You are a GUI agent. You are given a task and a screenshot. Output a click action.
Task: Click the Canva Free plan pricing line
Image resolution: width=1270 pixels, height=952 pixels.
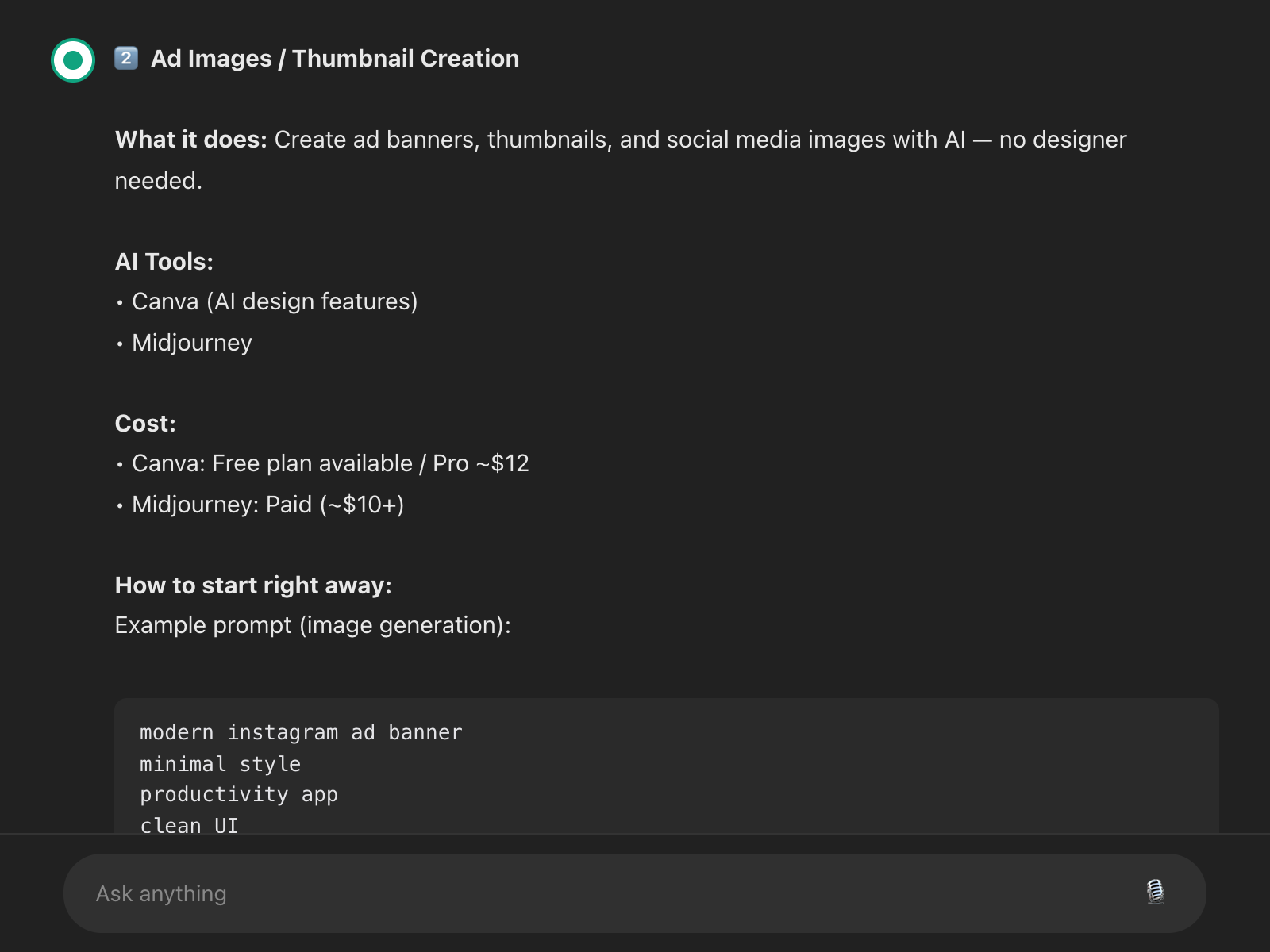tap(330, 463)
